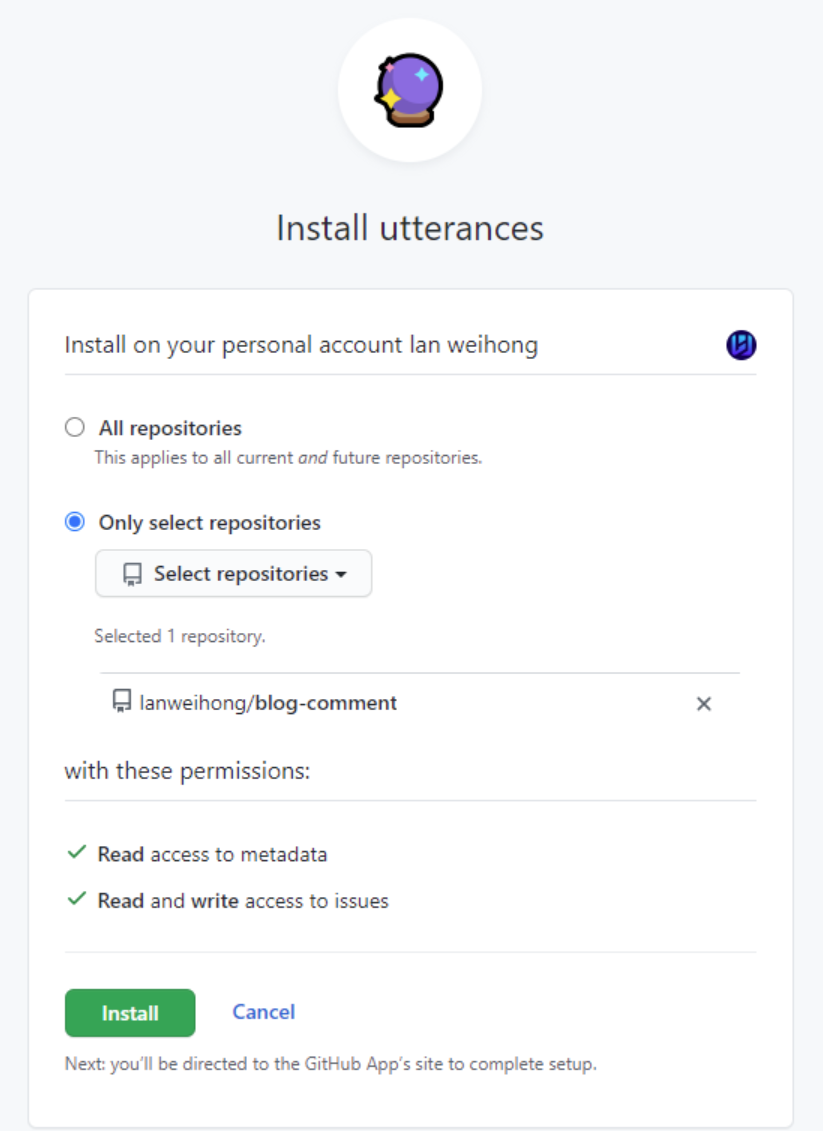Select the All repositories radio button

tap(75, 427)
